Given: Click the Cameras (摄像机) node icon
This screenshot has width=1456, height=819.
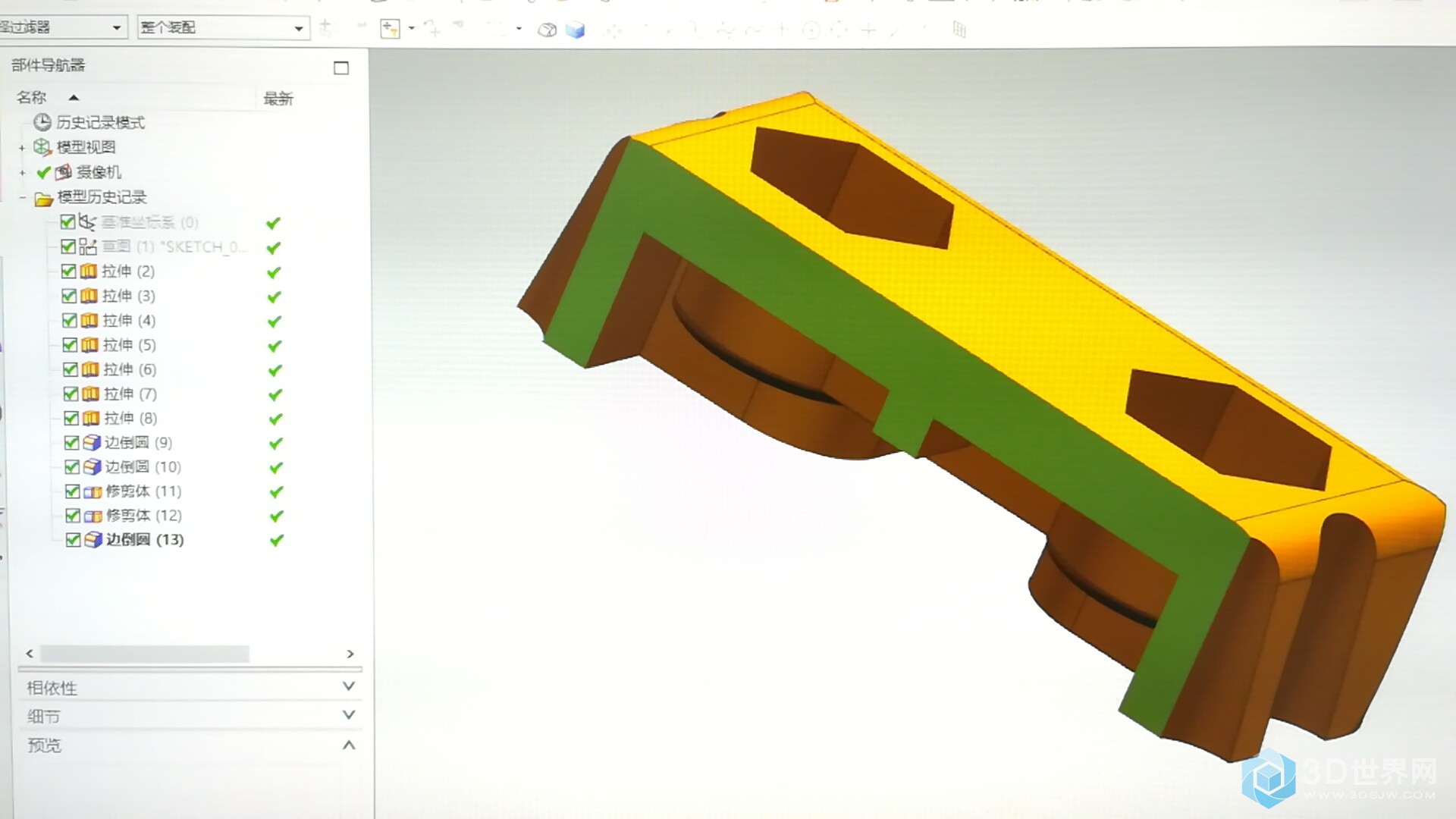Looking at the screenshot, I should (64, 172).
